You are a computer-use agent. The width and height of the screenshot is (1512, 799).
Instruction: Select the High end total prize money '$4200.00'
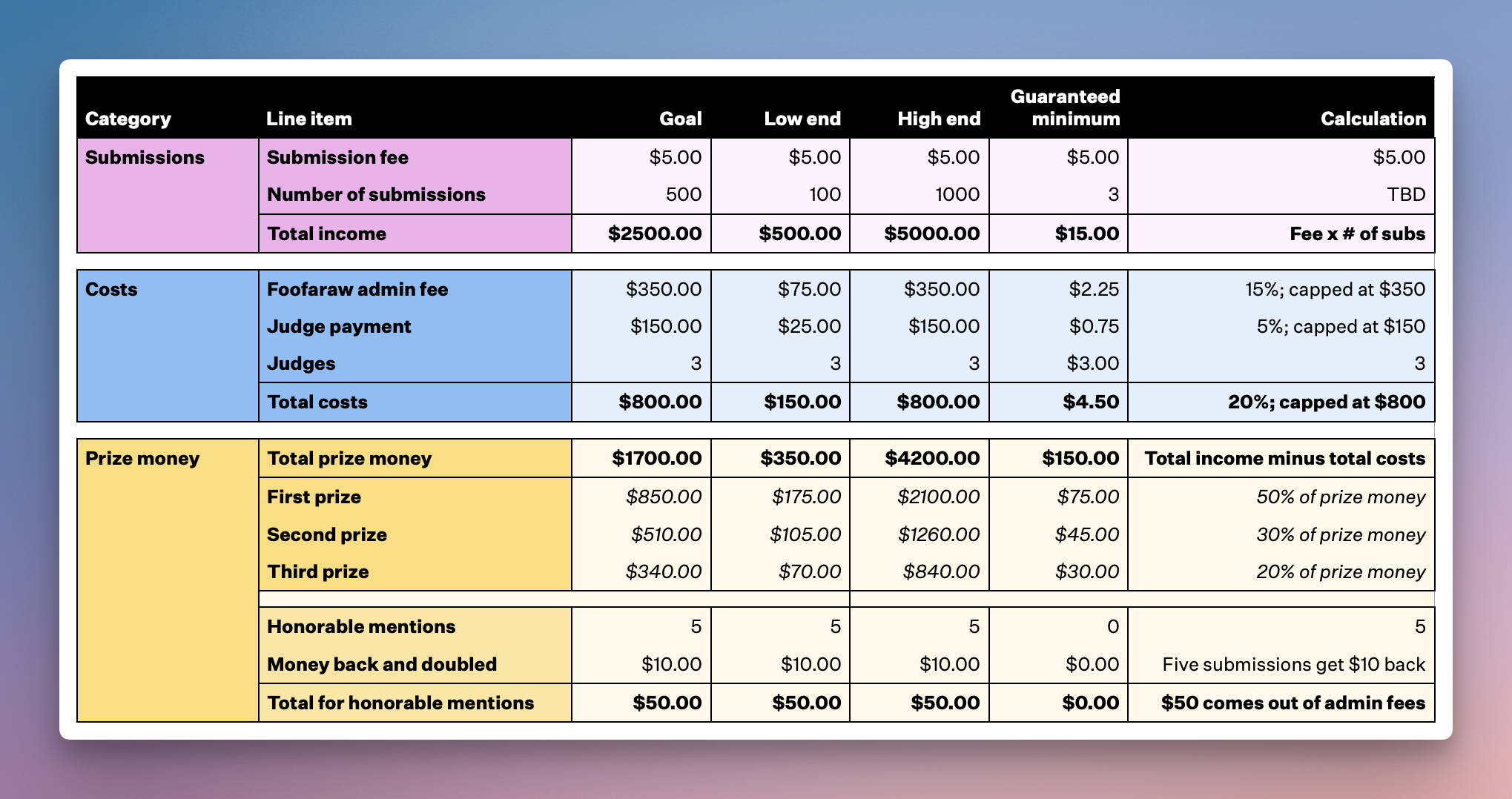(932, 458)
